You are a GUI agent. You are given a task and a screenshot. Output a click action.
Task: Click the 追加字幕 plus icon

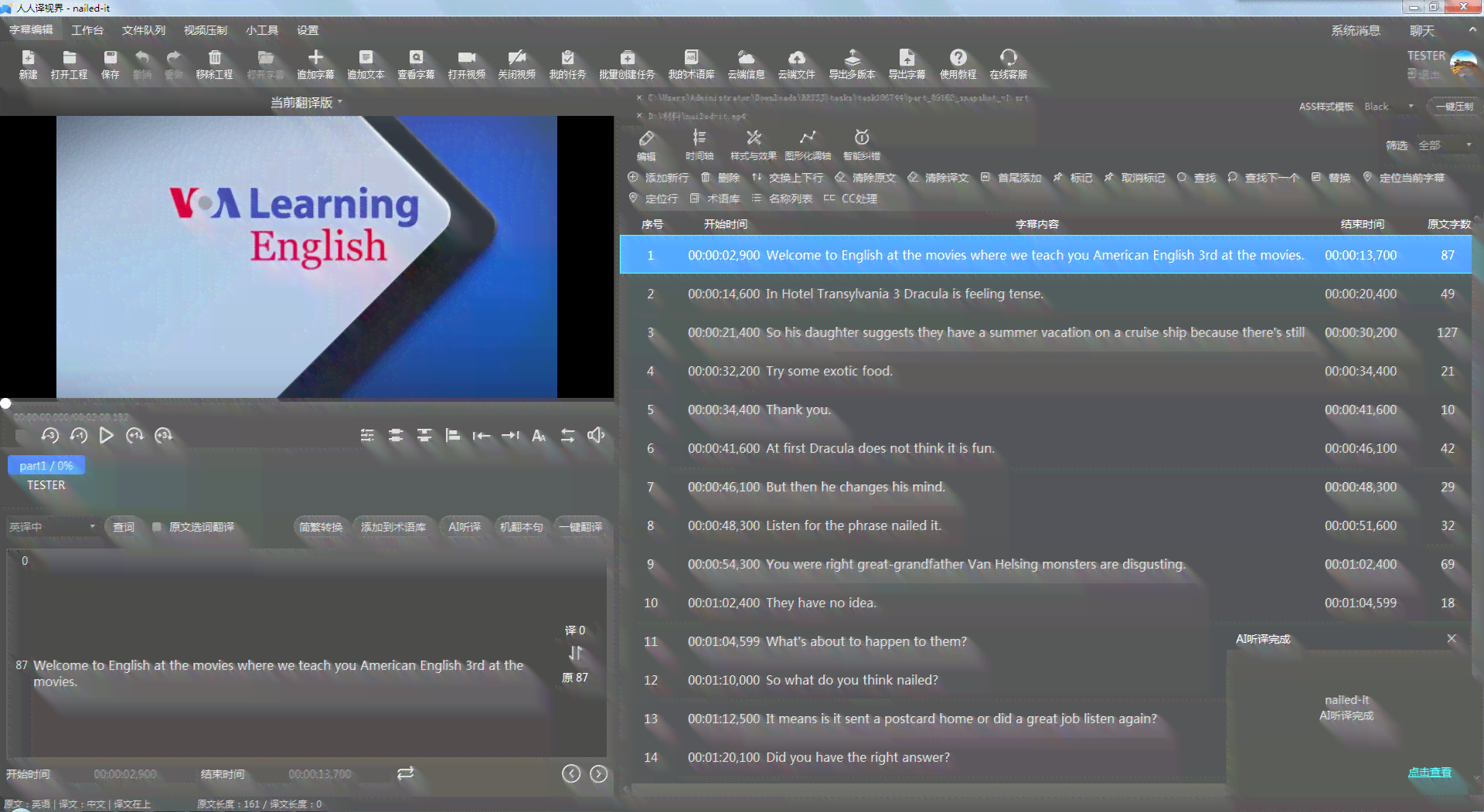click(315, 64)
